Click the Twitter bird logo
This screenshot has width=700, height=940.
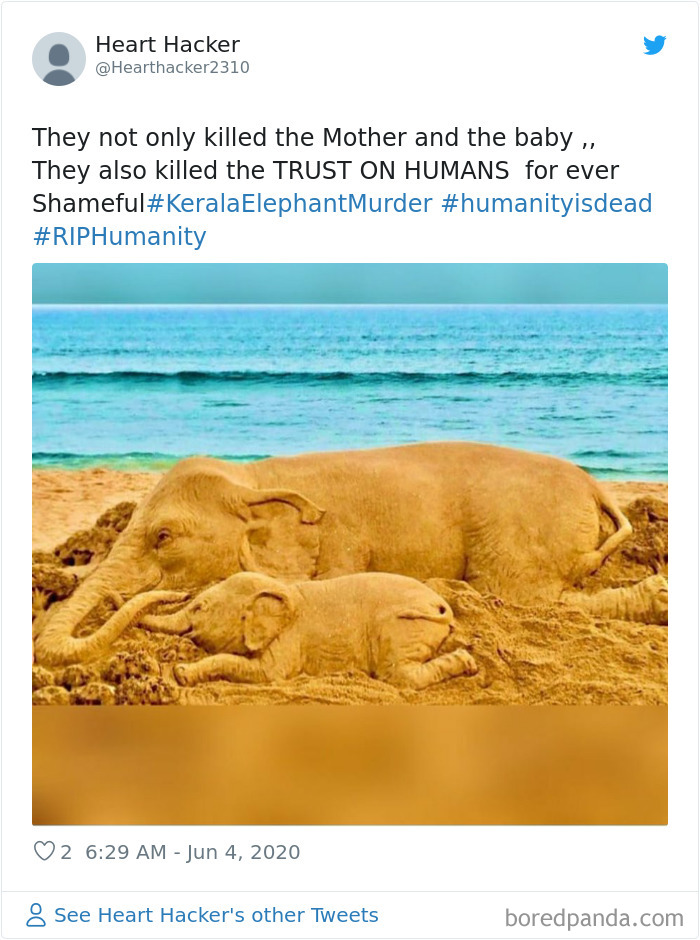point(655,45)
